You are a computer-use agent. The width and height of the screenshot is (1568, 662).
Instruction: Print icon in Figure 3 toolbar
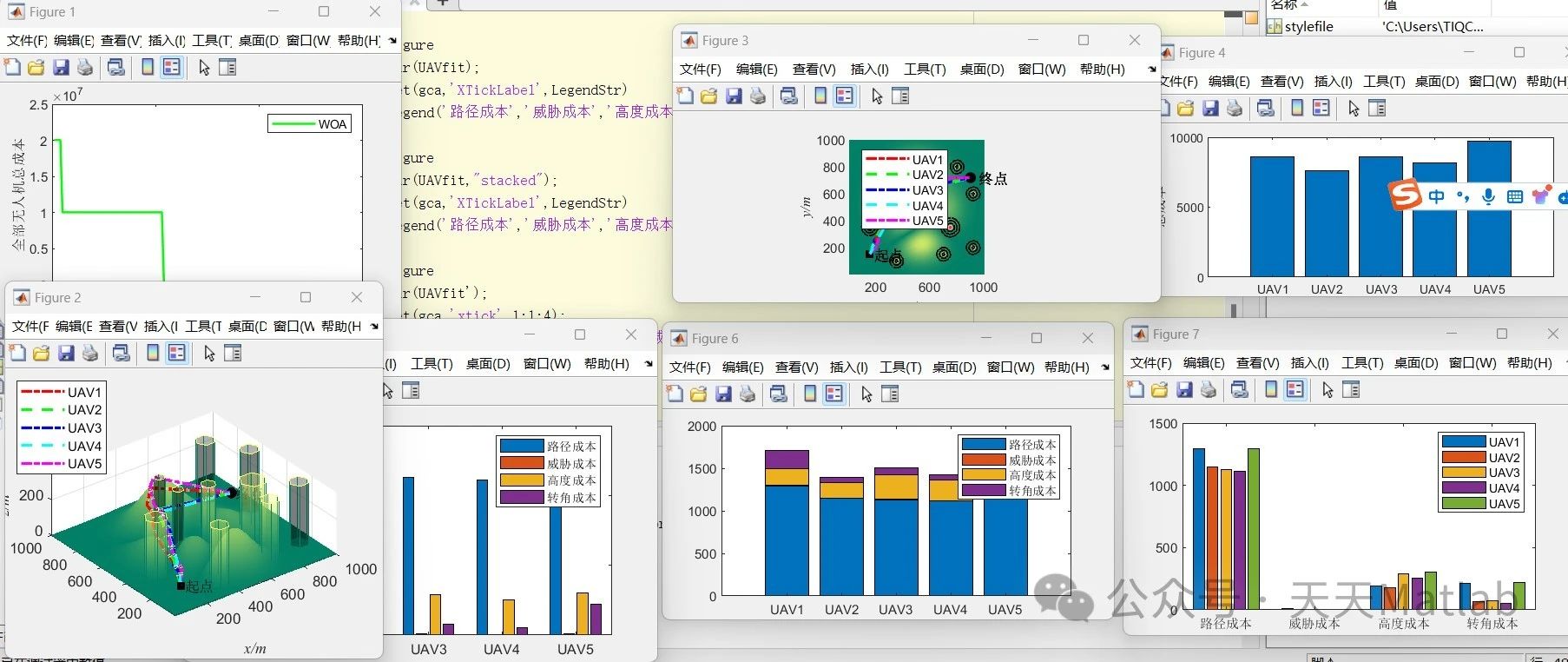[757, 96]
